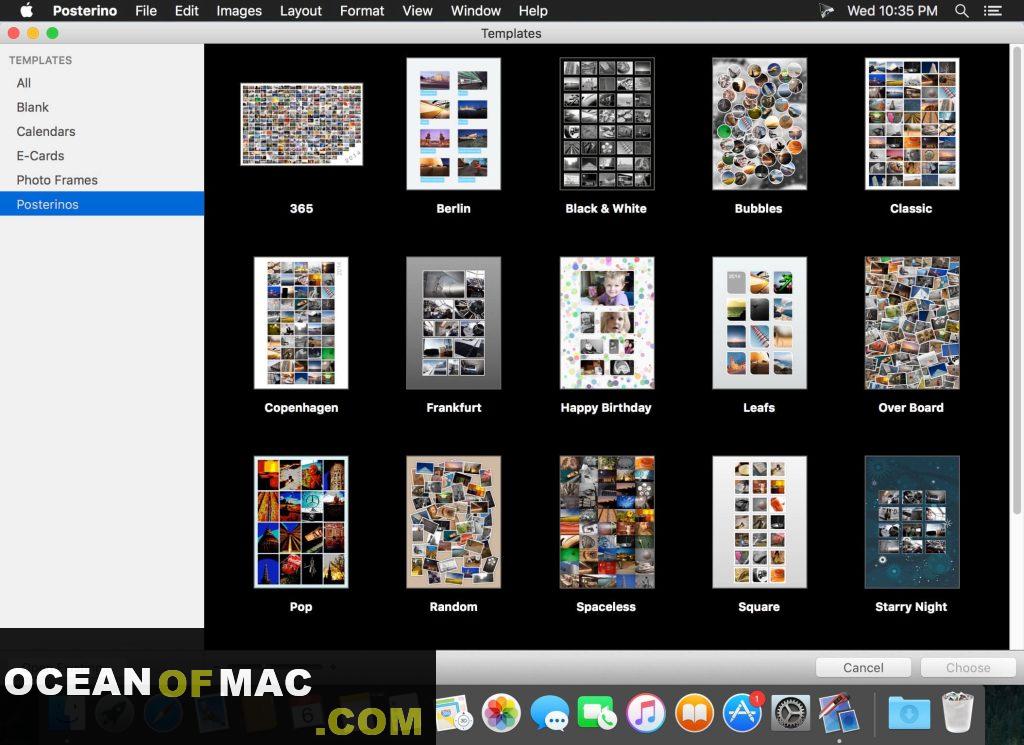
Task: Select the Classic template thumbnail
Action: pyautogui.click(x=912, y=124)
